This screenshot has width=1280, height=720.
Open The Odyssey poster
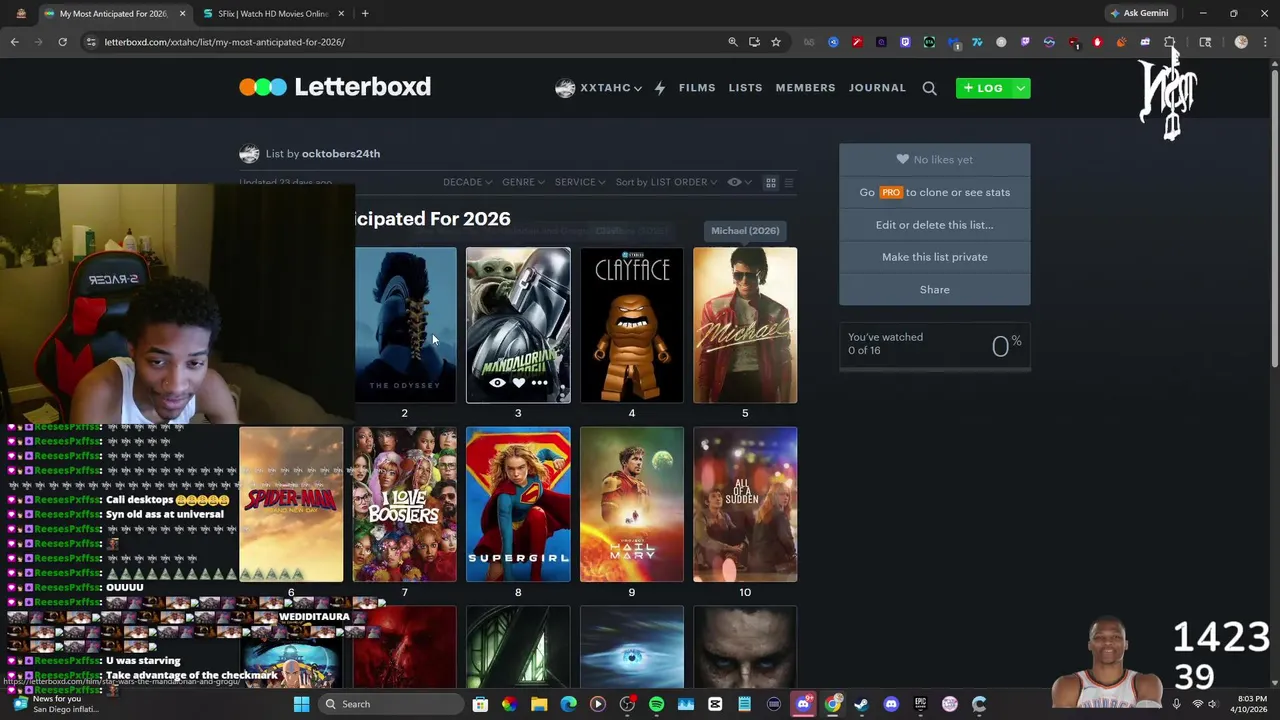405,325
